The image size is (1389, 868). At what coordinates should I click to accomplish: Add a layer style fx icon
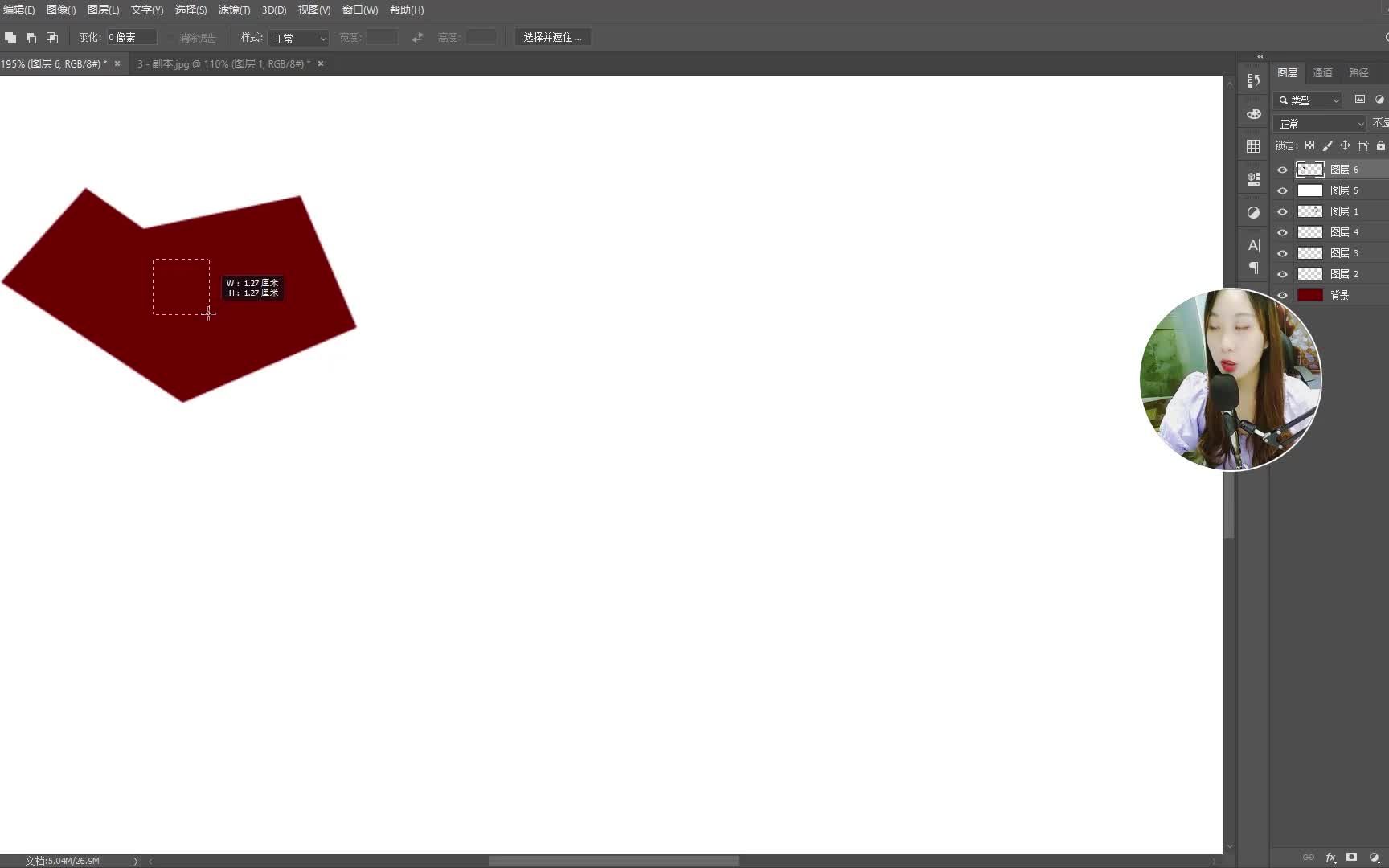pyautogui.click(x=1330, y=858)
